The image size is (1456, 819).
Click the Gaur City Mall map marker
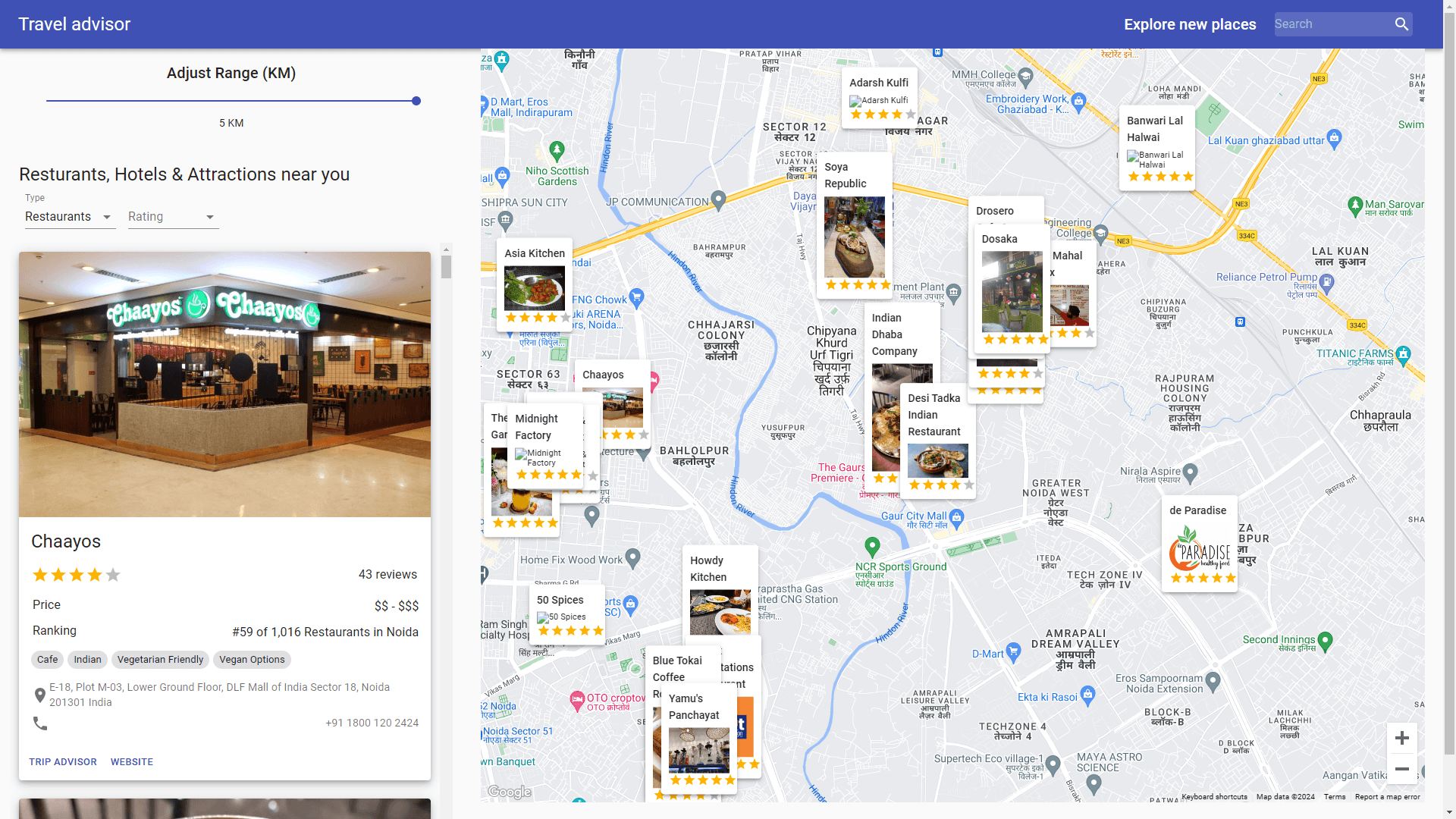956,517
